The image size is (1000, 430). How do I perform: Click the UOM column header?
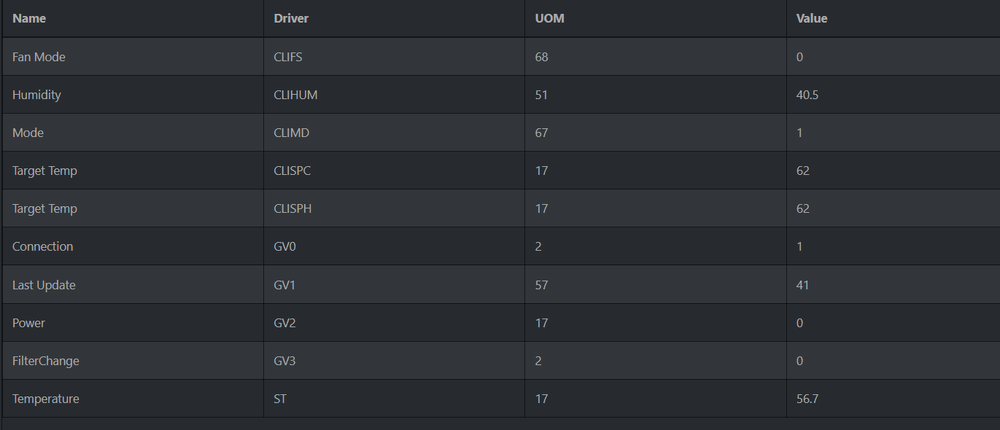pyautogui.click(x=548, y=19)
